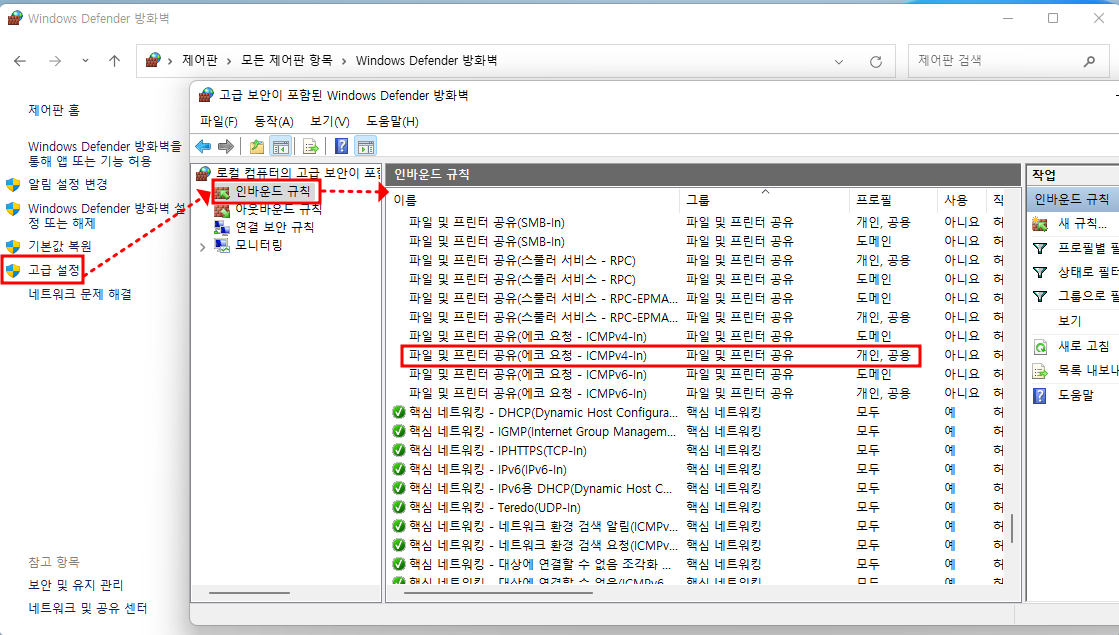Click the 아웃바운드 규칙 tree icon
The width and height of the screenshot is (1119, 635).
tap(222, 210)
